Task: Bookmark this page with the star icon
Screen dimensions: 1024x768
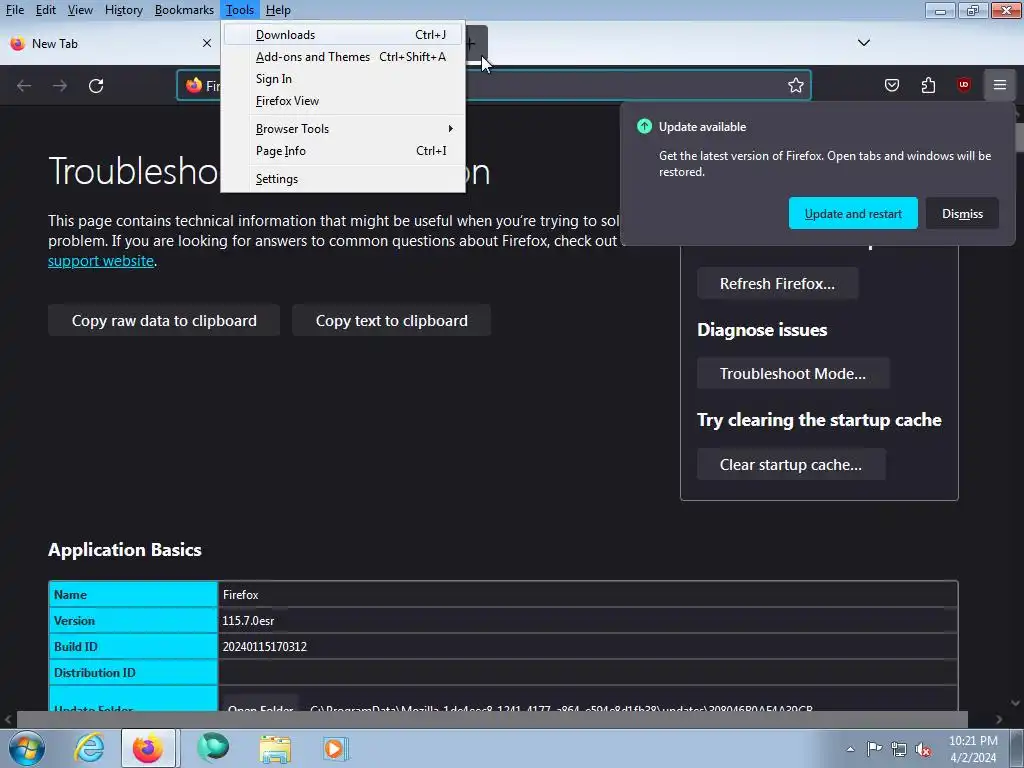Action: click(795, 86)
